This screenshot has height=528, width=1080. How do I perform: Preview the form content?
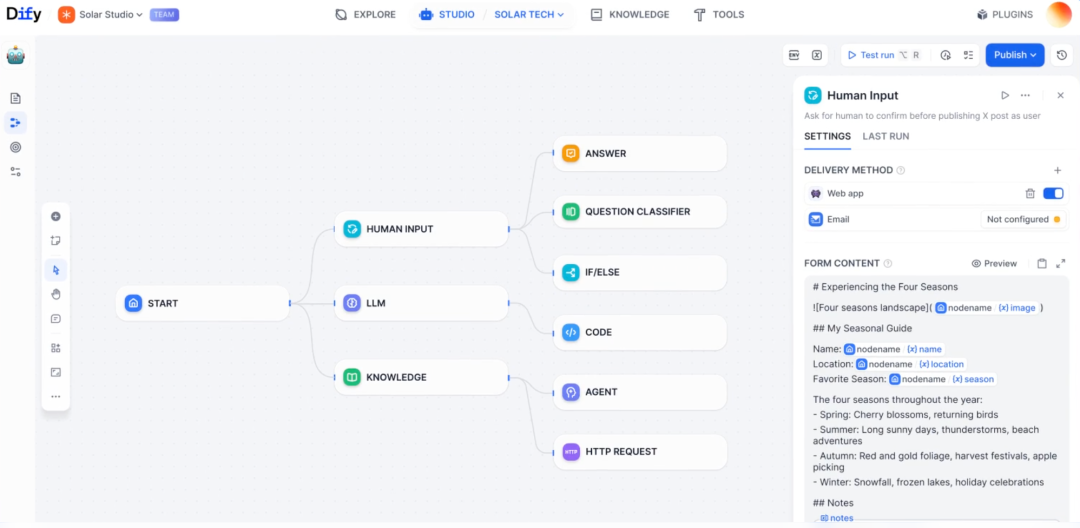tap(994, 263)
